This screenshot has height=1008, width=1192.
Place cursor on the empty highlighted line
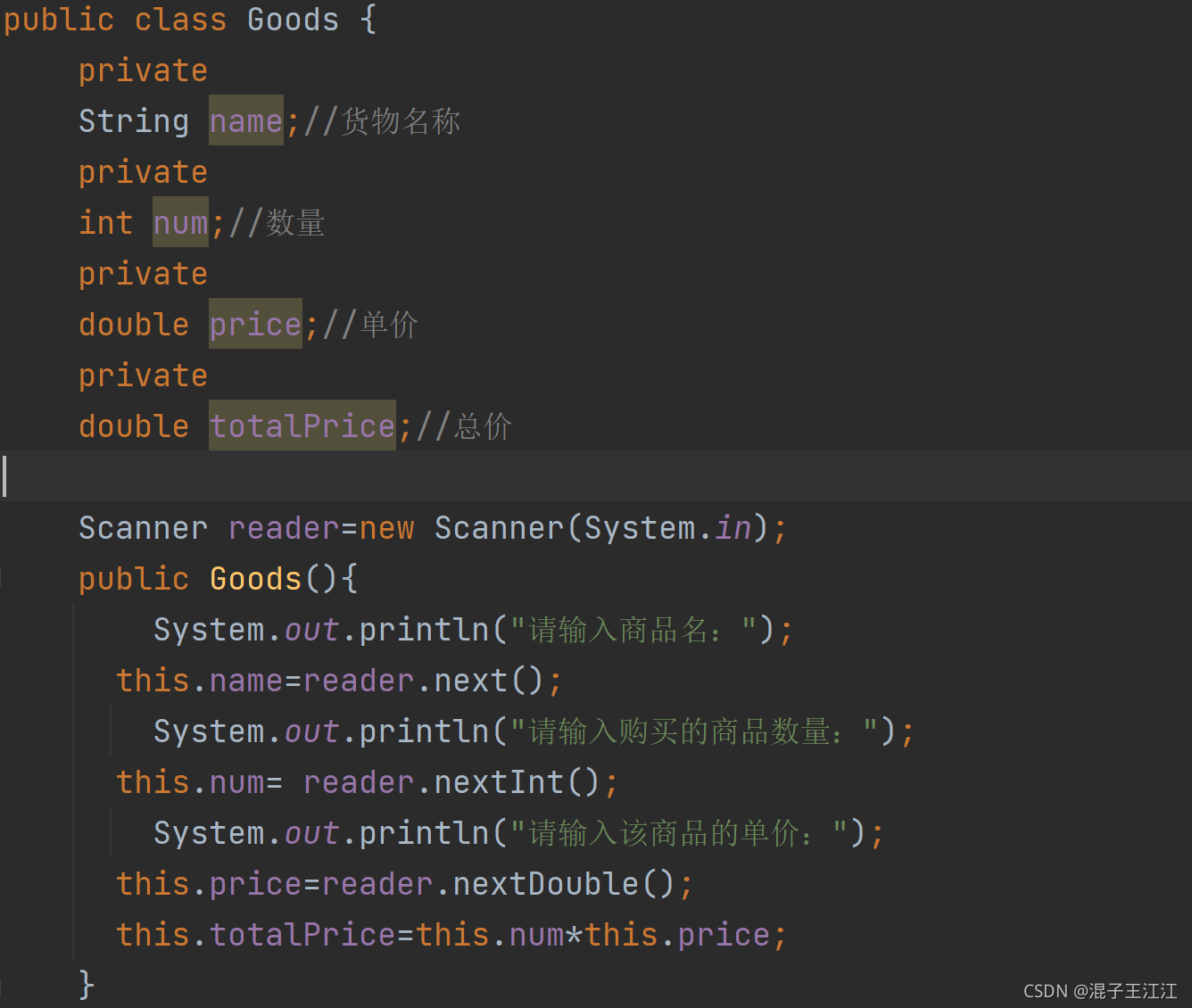tap(535, 476)
